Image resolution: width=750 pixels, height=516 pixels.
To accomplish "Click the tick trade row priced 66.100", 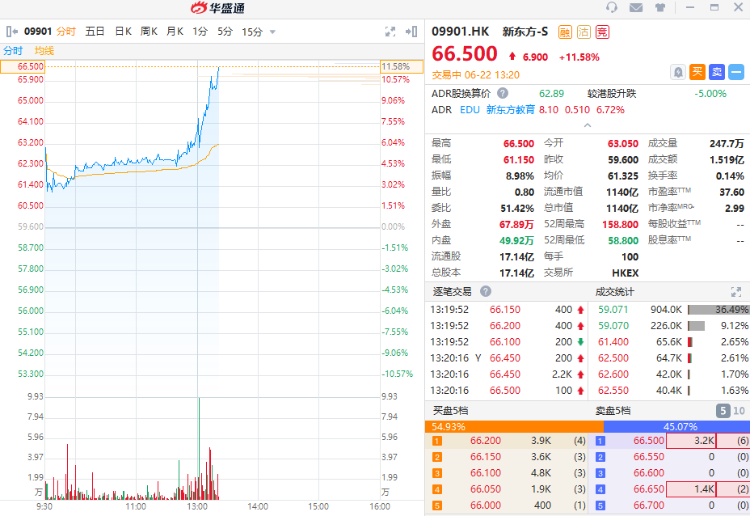I will pos(507,342).
